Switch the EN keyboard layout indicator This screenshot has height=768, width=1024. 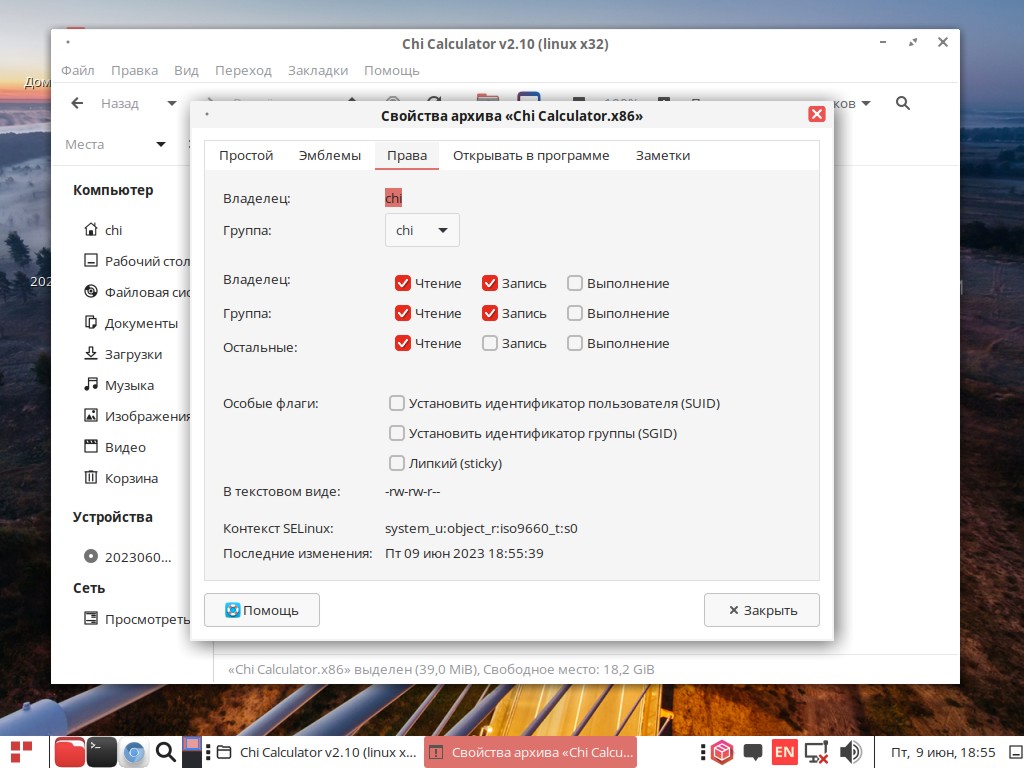(784, 752)
